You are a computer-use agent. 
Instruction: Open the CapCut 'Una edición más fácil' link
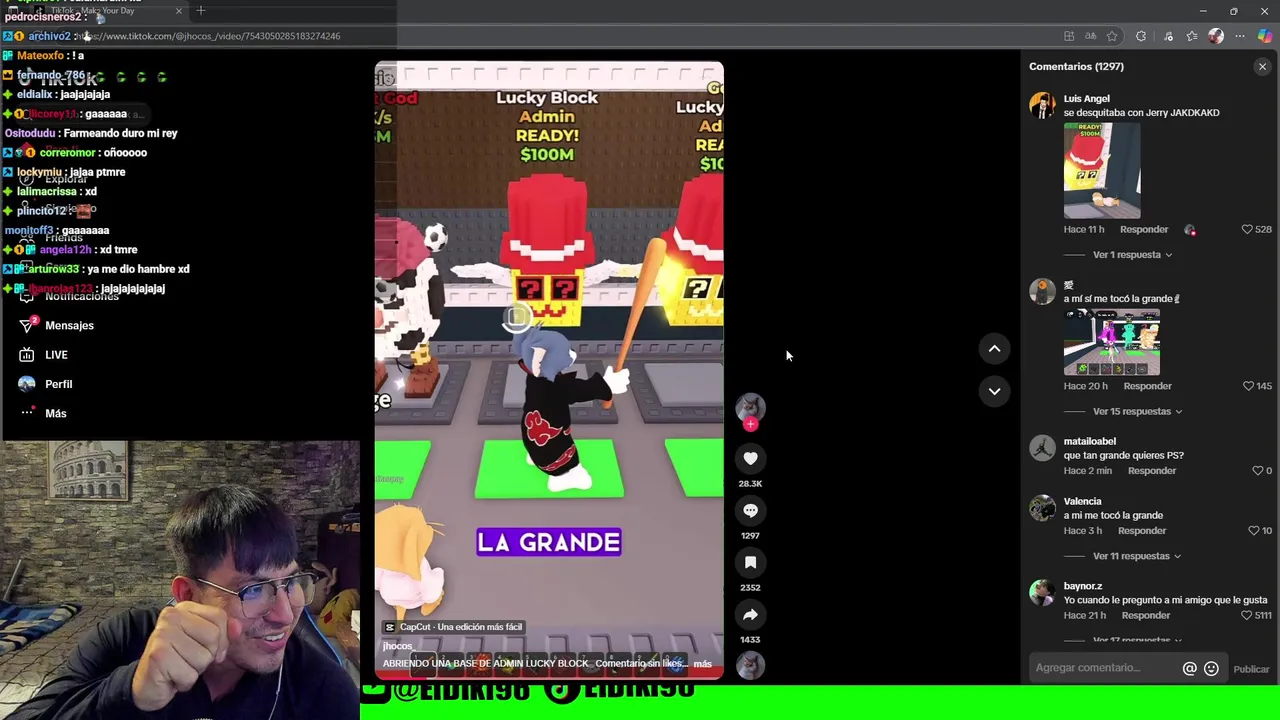[x=454, y=627]
